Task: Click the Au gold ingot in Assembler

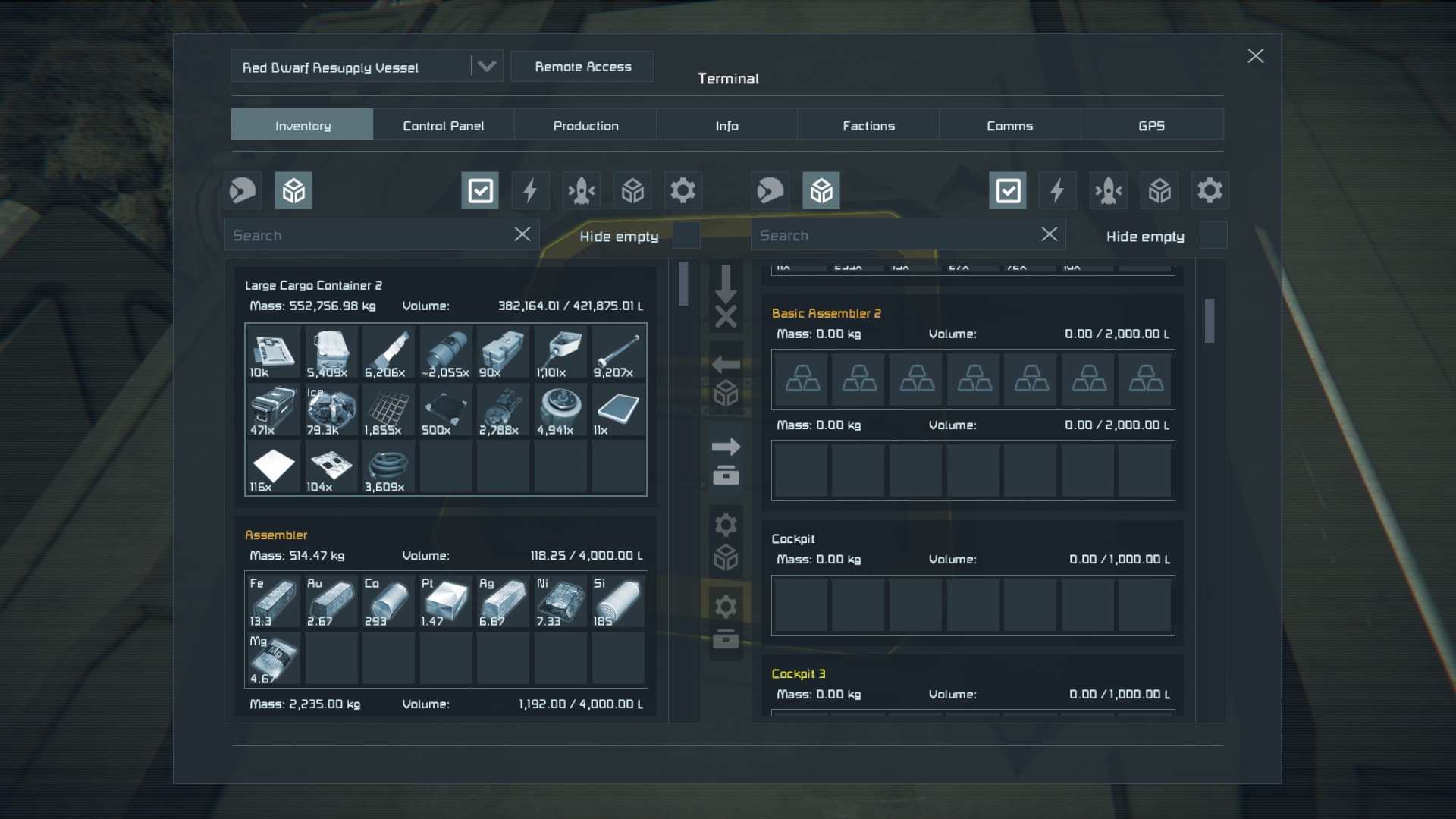Action: pos(331,601)
